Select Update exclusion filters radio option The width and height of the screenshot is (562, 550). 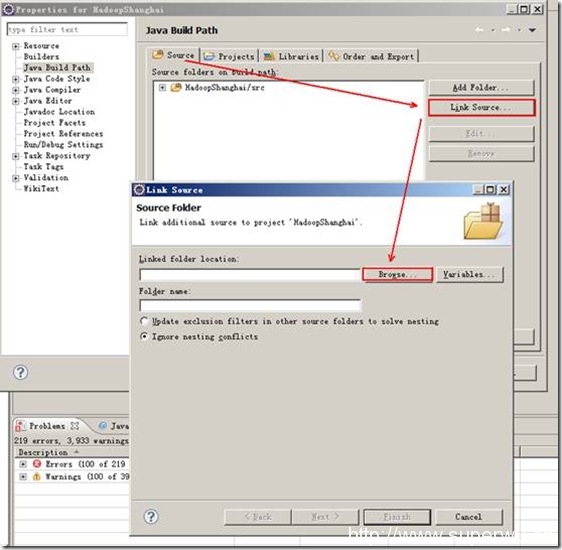144,321
